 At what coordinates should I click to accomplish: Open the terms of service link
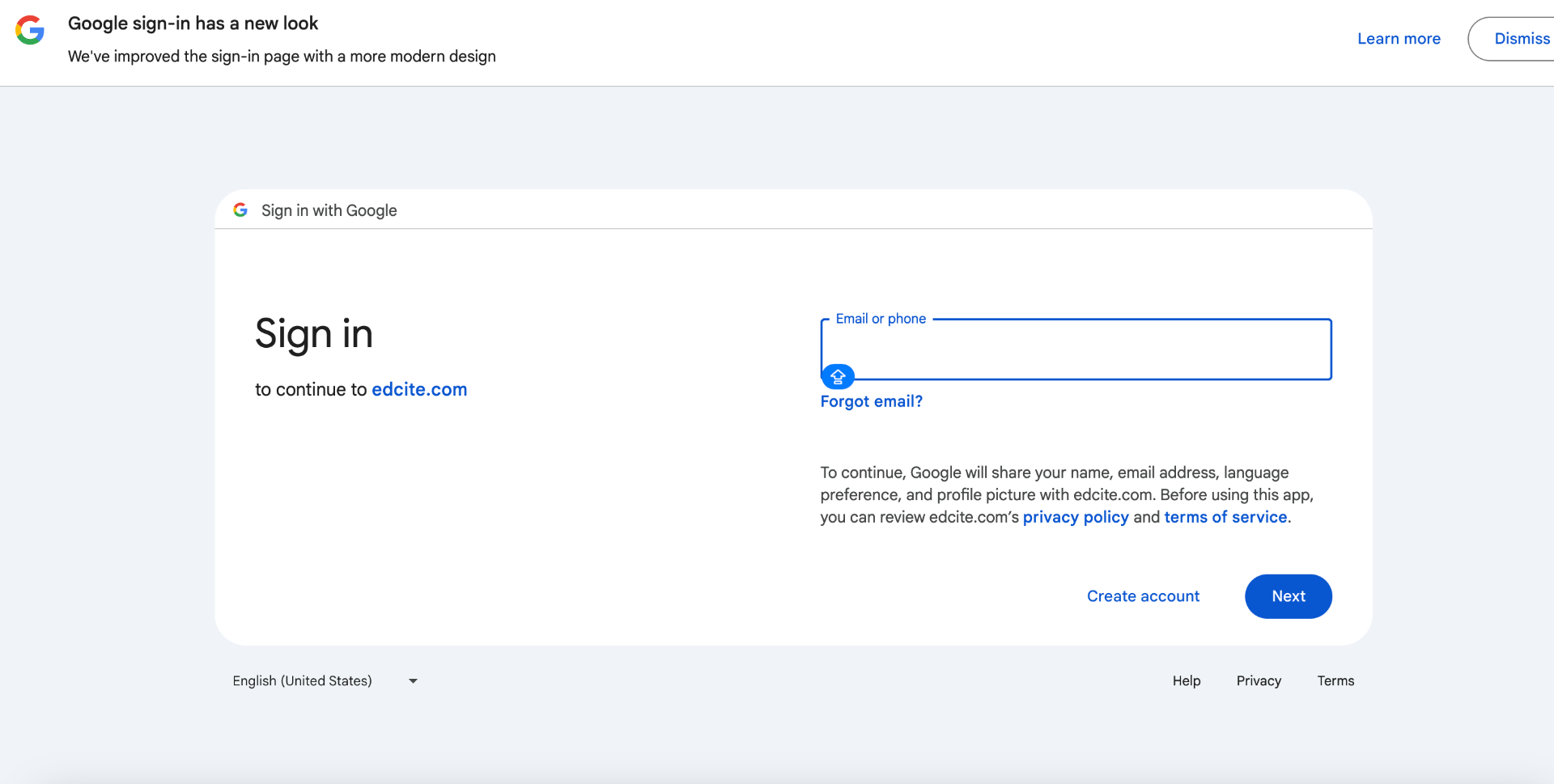pyautogui.click(x=1225, y=517)
